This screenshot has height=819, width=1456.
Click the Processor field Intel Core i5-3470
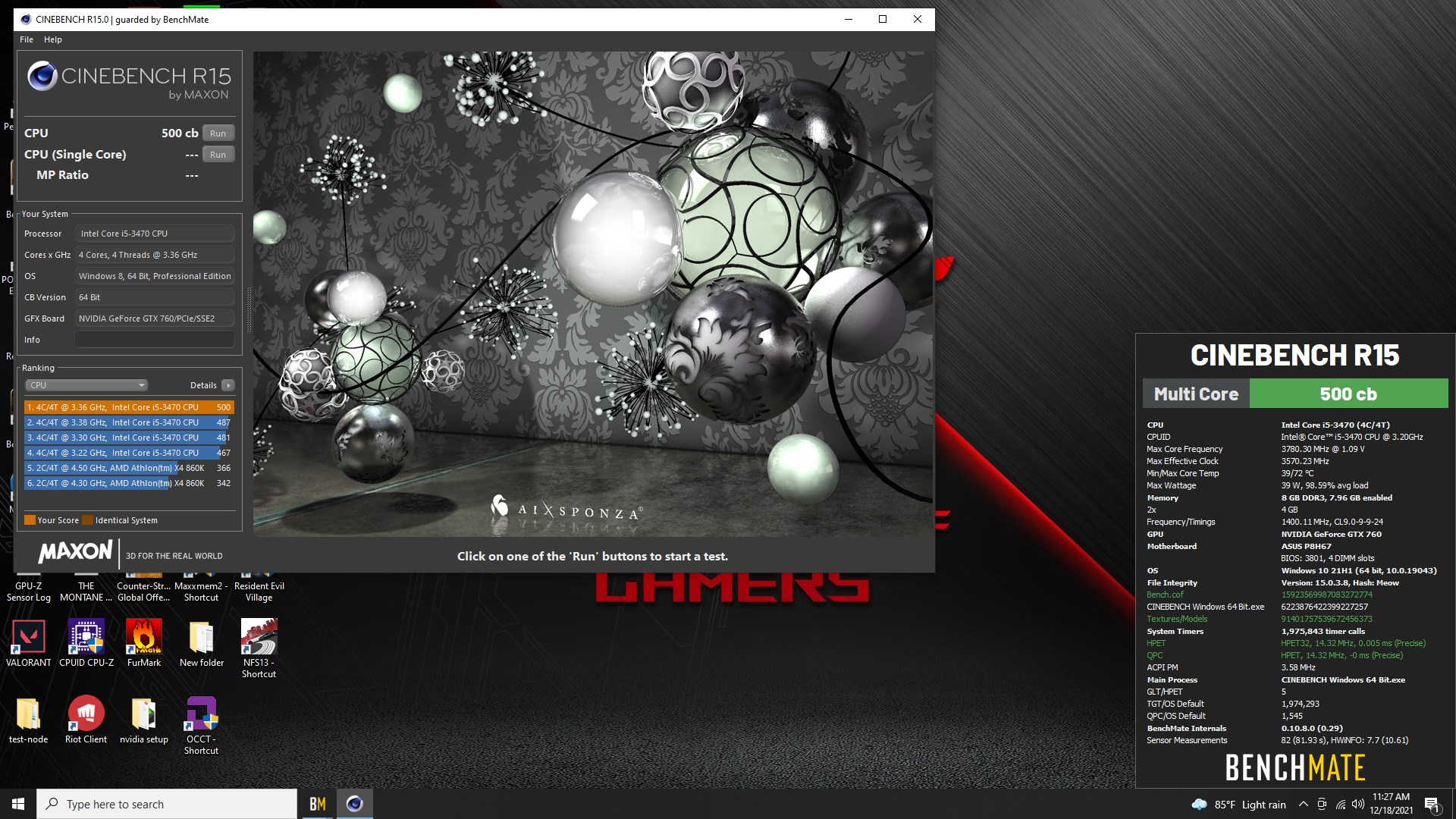pos(155,234)
